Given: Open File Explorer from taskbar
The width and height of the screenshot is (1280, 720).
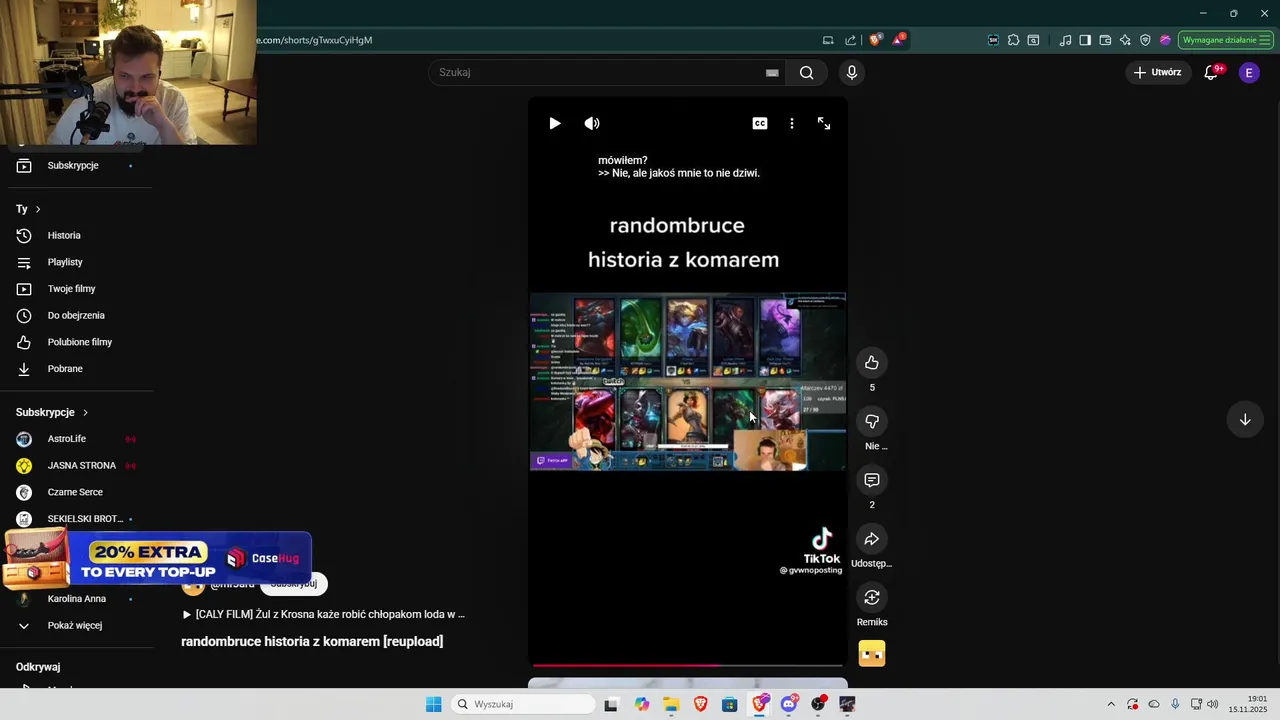Looking at the screenshot, I should coord(671,704).
